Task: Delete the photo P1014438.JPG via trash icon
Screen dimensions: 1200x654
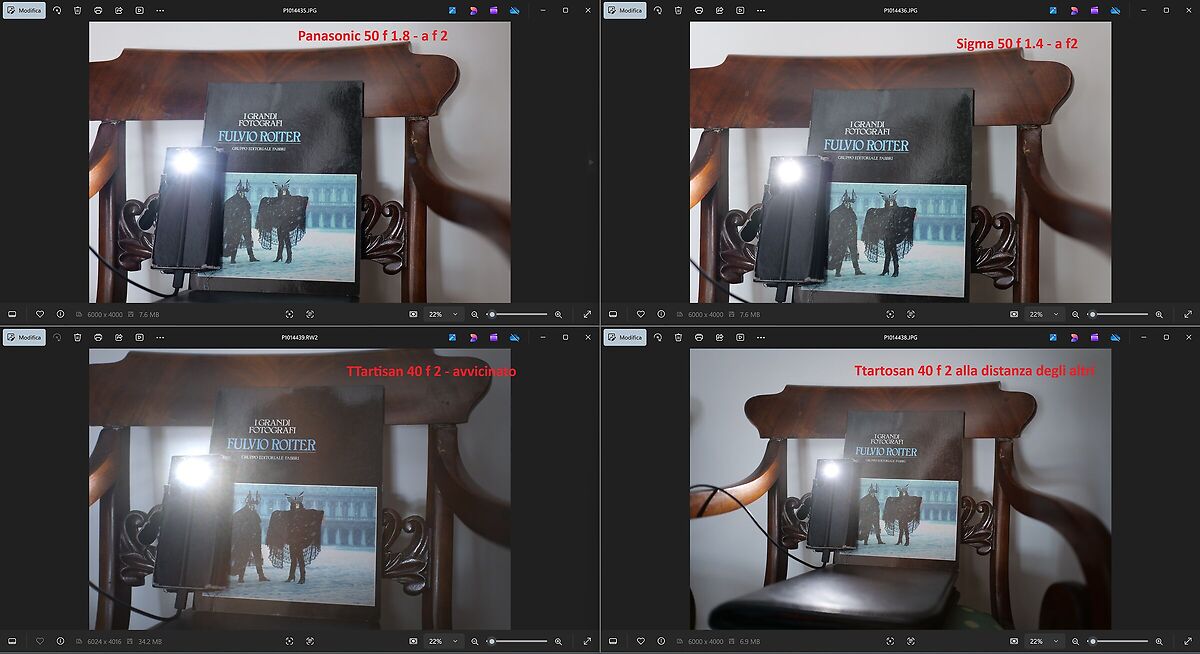Action: pos(677,337)
